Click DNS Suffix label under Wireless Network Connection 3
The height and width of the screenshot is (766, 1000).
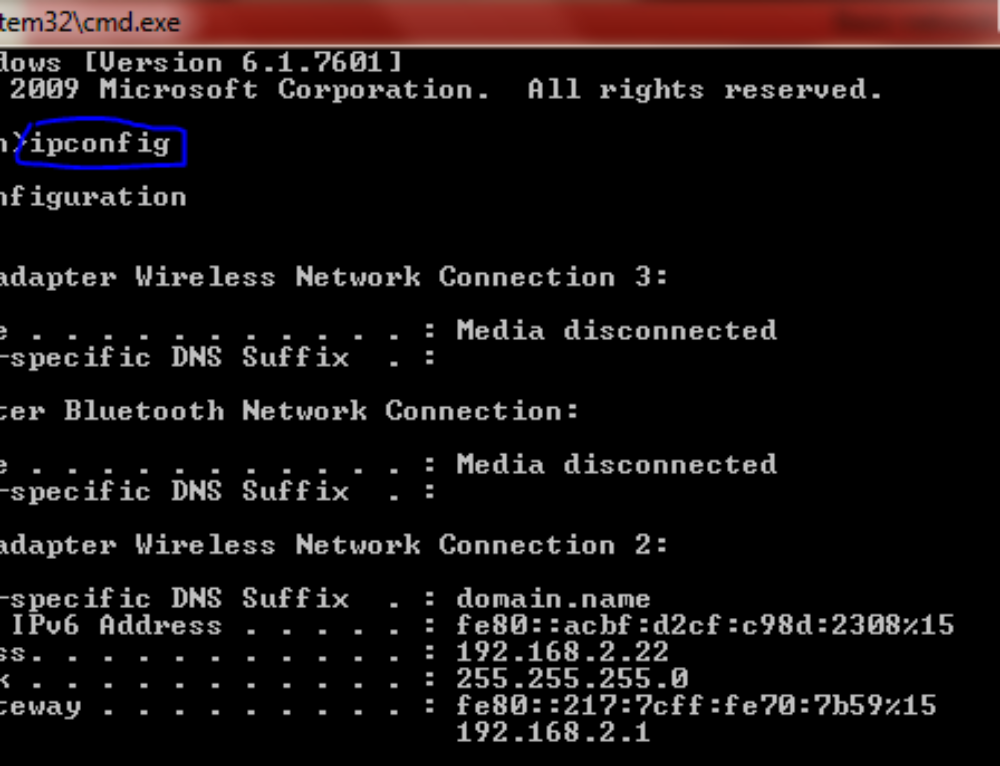(x=260, y=357)
